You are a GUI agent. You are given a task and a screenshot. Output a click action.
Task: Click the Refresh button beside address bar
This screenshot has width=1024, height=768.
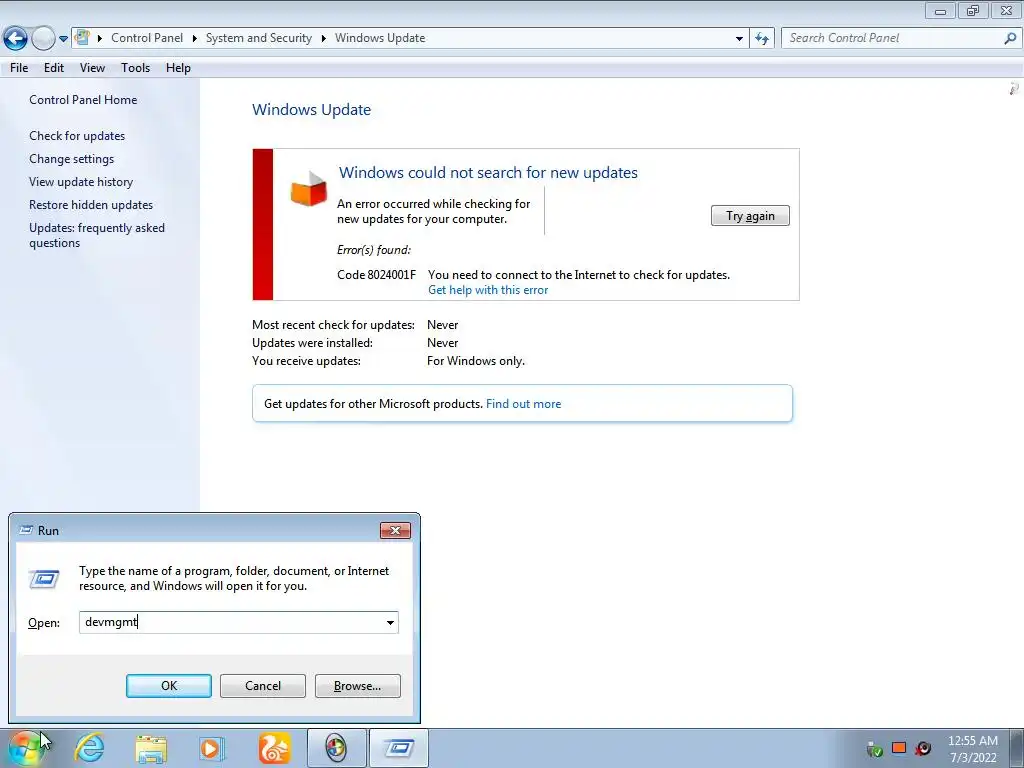[761, 39]
